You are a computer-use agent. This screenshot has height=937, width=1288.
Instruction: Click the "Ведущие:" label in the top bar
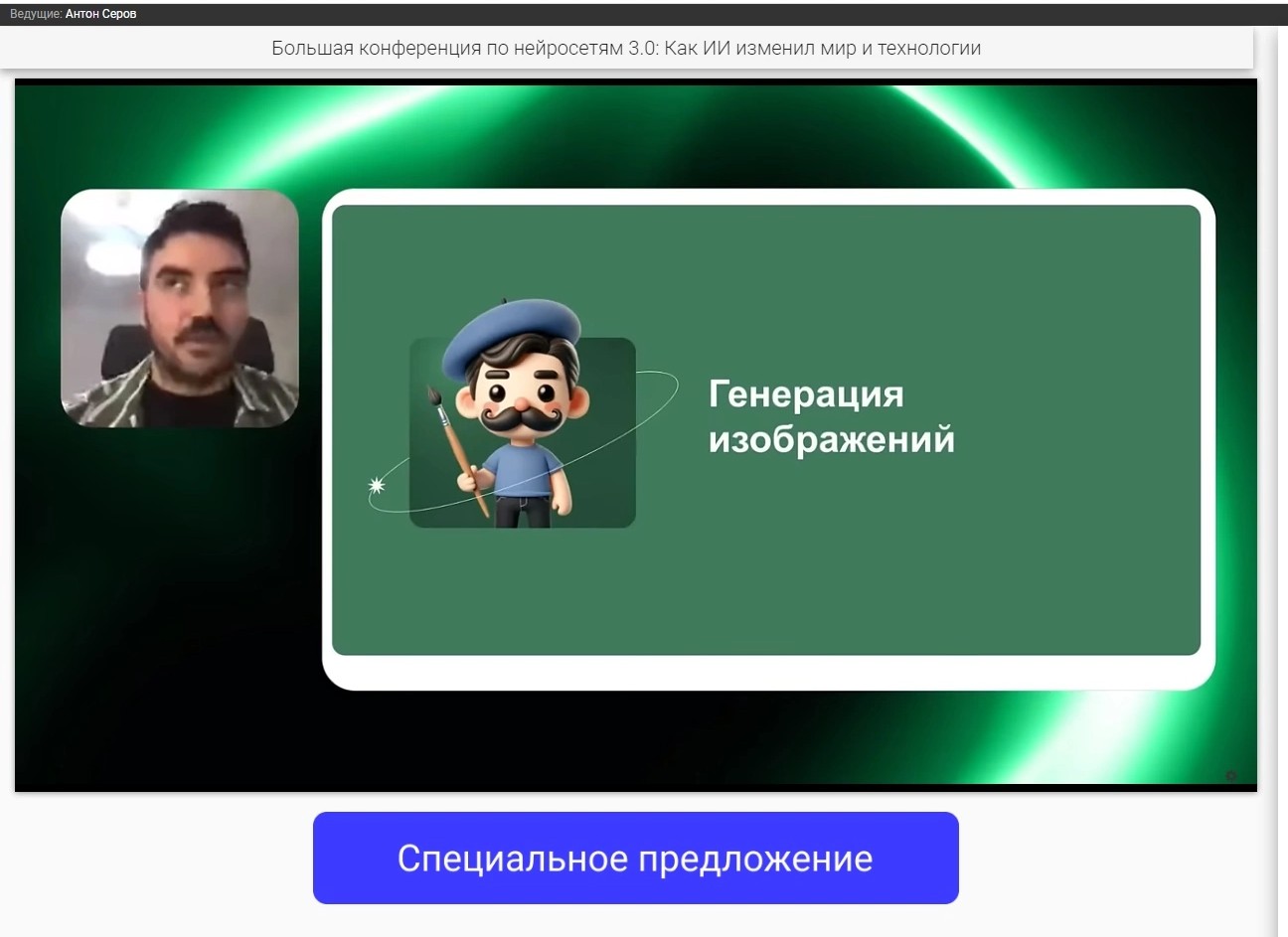pyautogui.click(x=36, y=14)
